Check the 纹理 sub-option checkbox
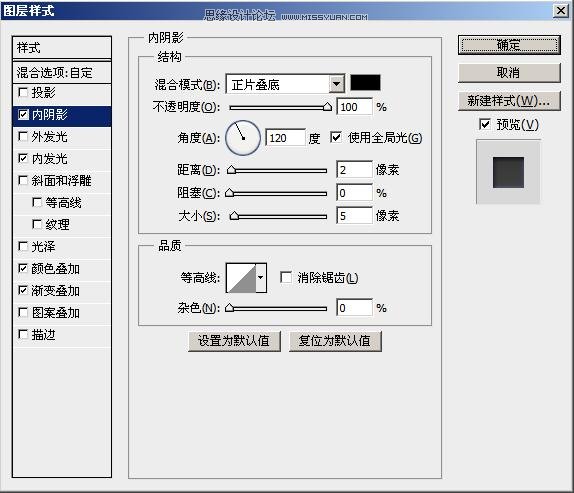This screenshot has width=574, height=493. (37, 224)
